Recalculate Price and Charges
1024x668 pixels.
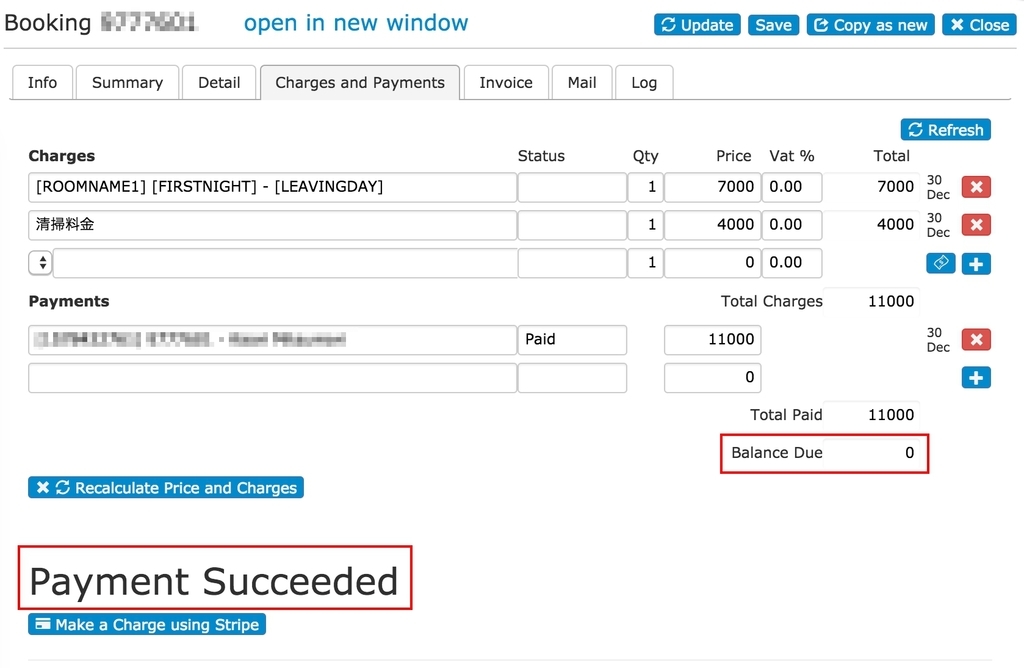[x=166, y=487]
